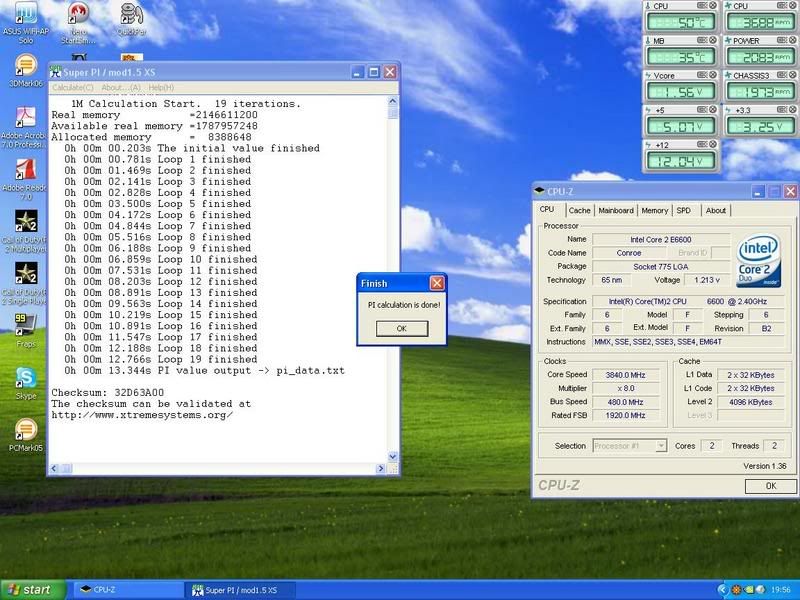Switch to CPU-Z via taskbar button
Screen dimensions: 800x600
coord(129,590)
